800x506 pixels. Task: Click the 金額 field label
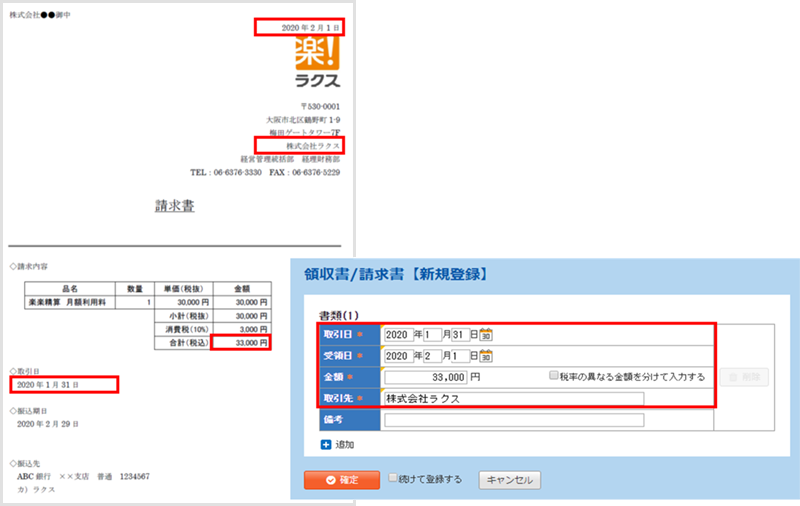click(x=349, y=377)
